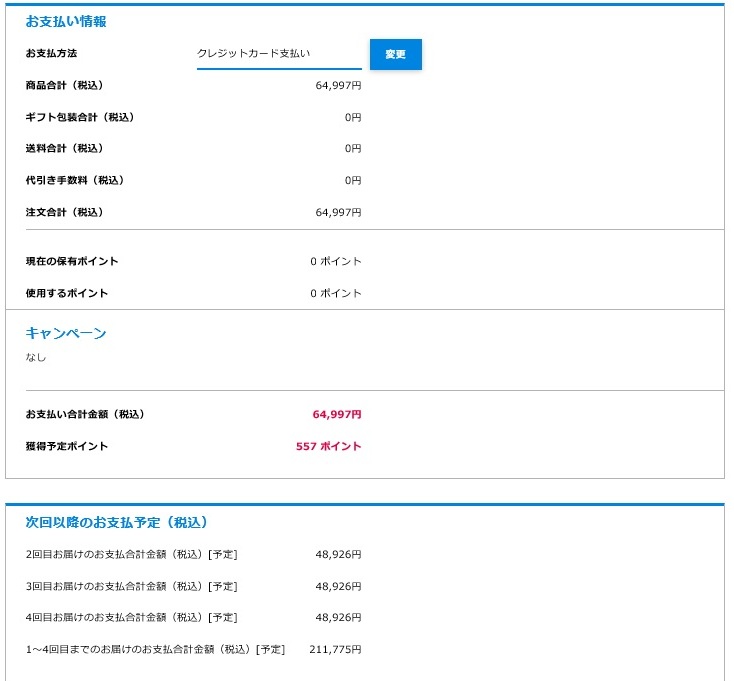The width and height of the screenshot is (734, 681).
Task: Click the 2回目お届け payment row amount
Action: (x=338, y=555)
